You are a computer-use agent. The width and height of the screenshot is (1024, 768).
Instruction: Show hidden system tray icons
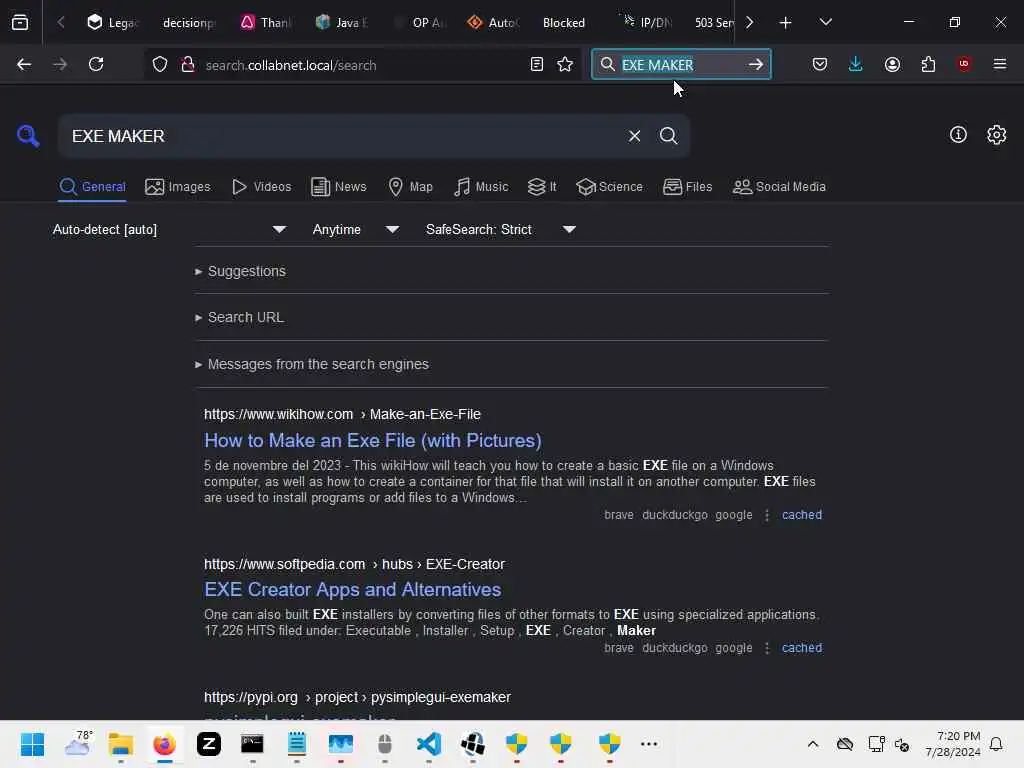click(x=812, y=744)
